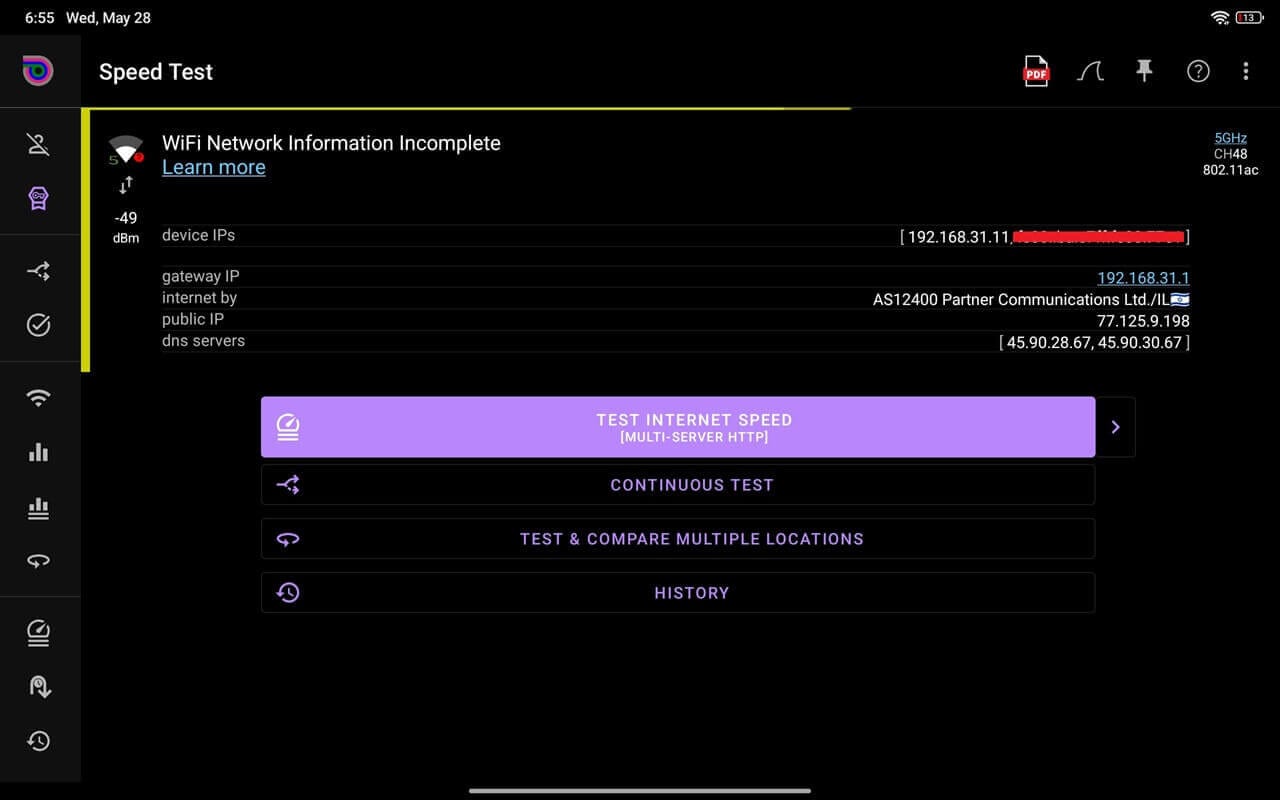Click the analiti app logo in sidebar

39,71
